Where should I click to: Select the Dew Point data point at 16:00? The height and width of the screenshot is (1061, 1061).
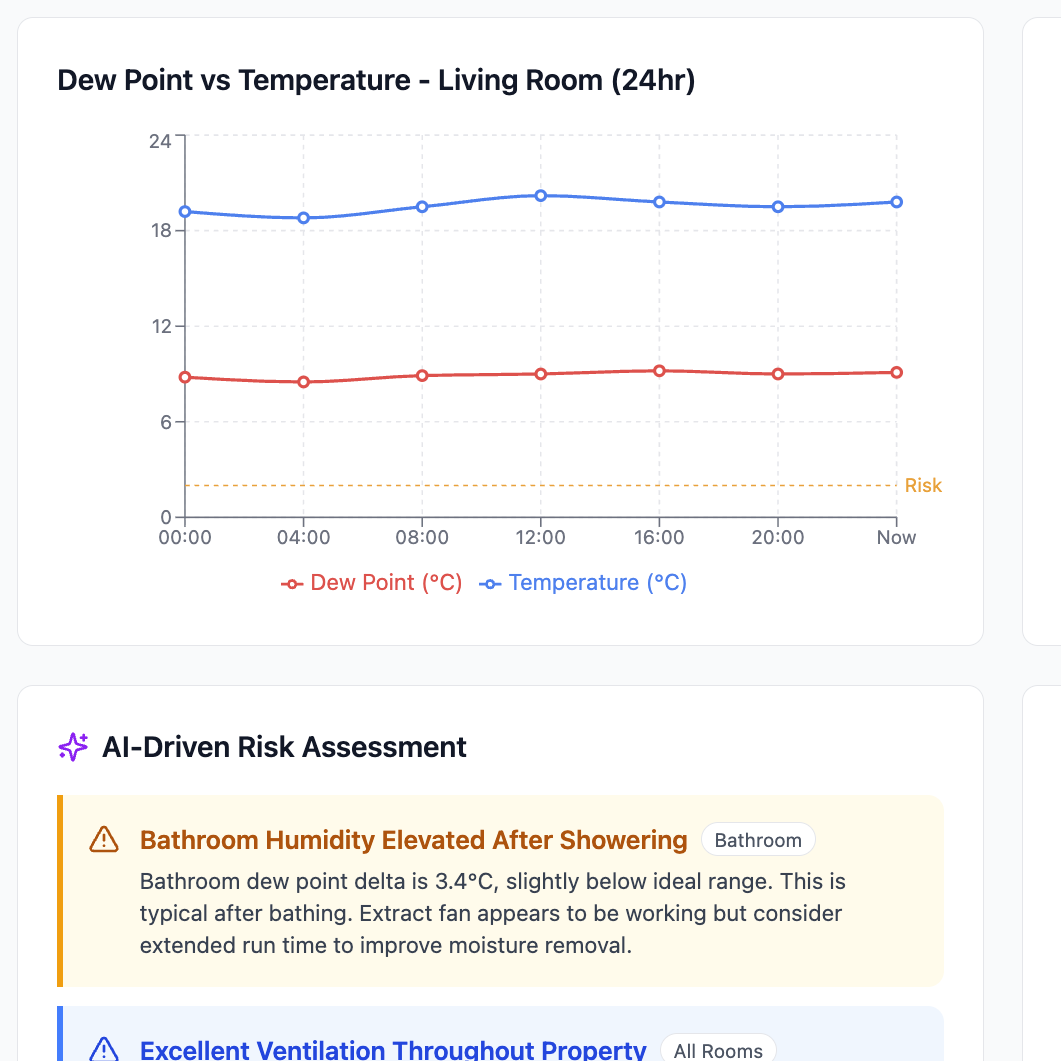tap(659, 370)
